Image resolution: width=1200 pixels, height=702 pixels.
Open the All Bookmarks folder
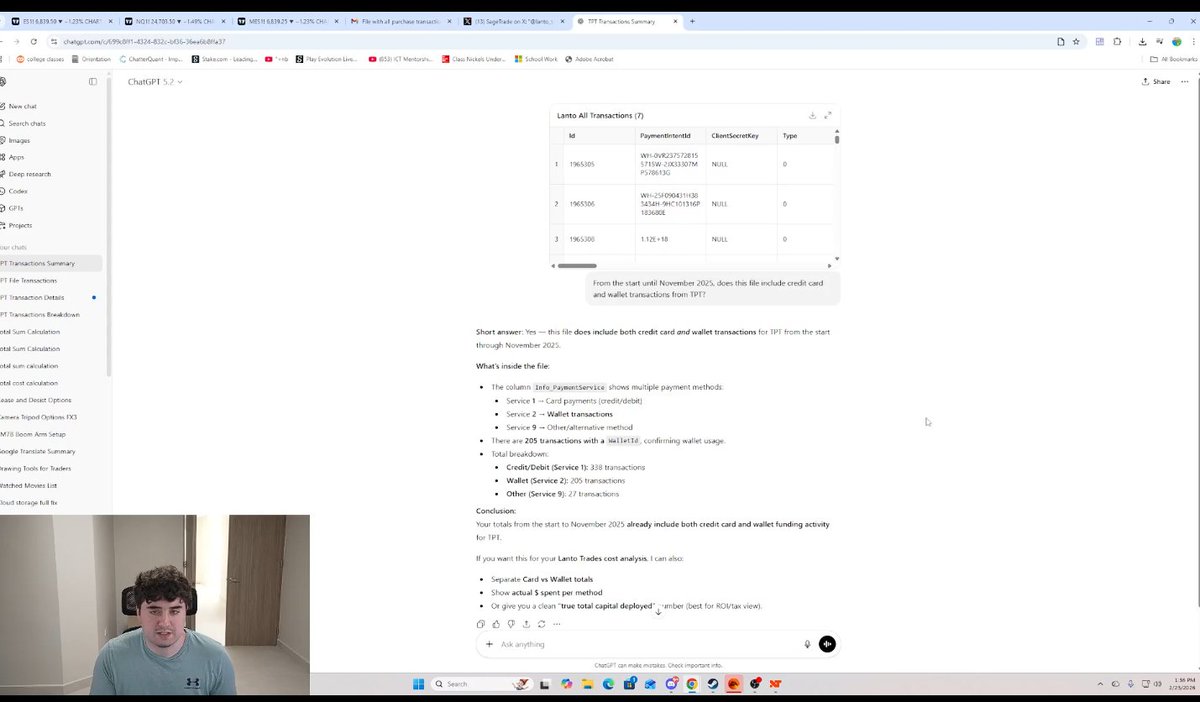[1173, 59]
